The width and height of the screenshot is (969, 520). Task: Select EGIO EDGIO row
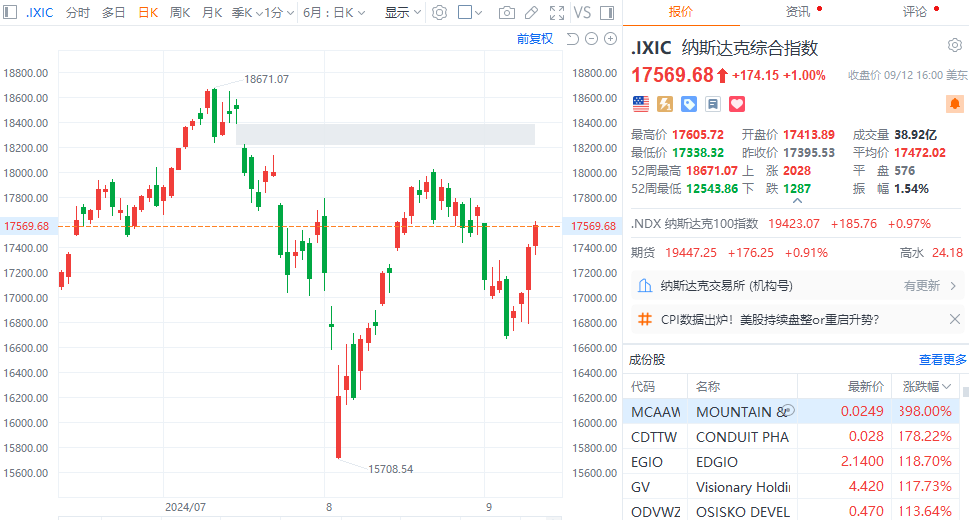tap(791, 462)
